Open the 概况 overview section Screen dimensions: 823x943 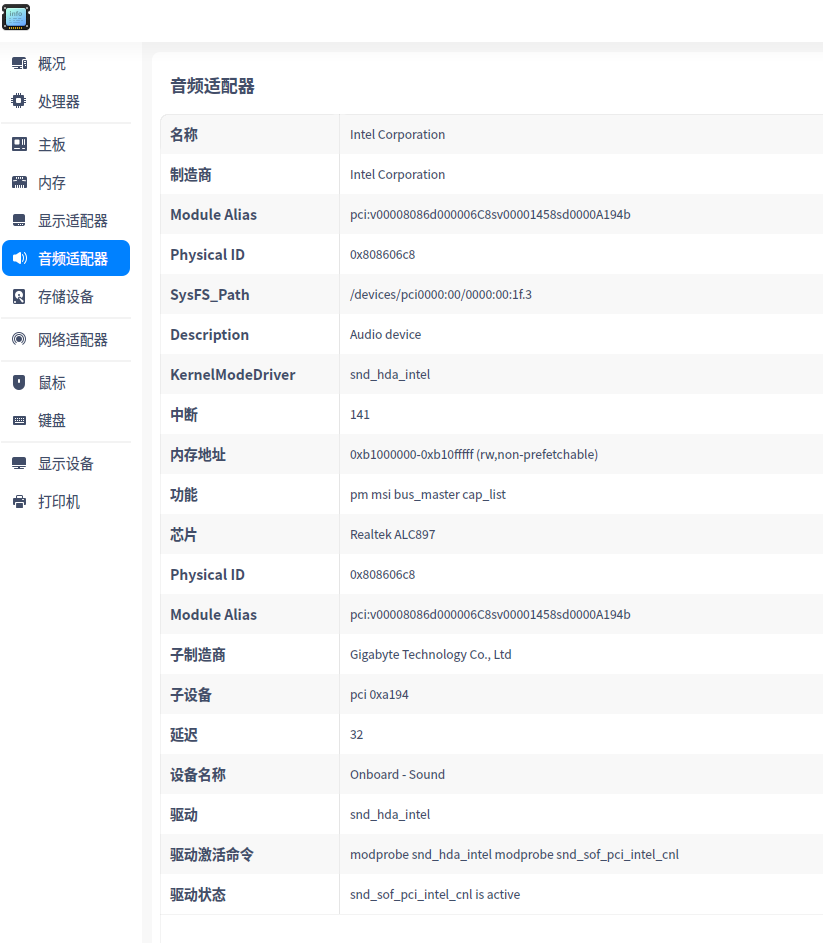[66, 63]
